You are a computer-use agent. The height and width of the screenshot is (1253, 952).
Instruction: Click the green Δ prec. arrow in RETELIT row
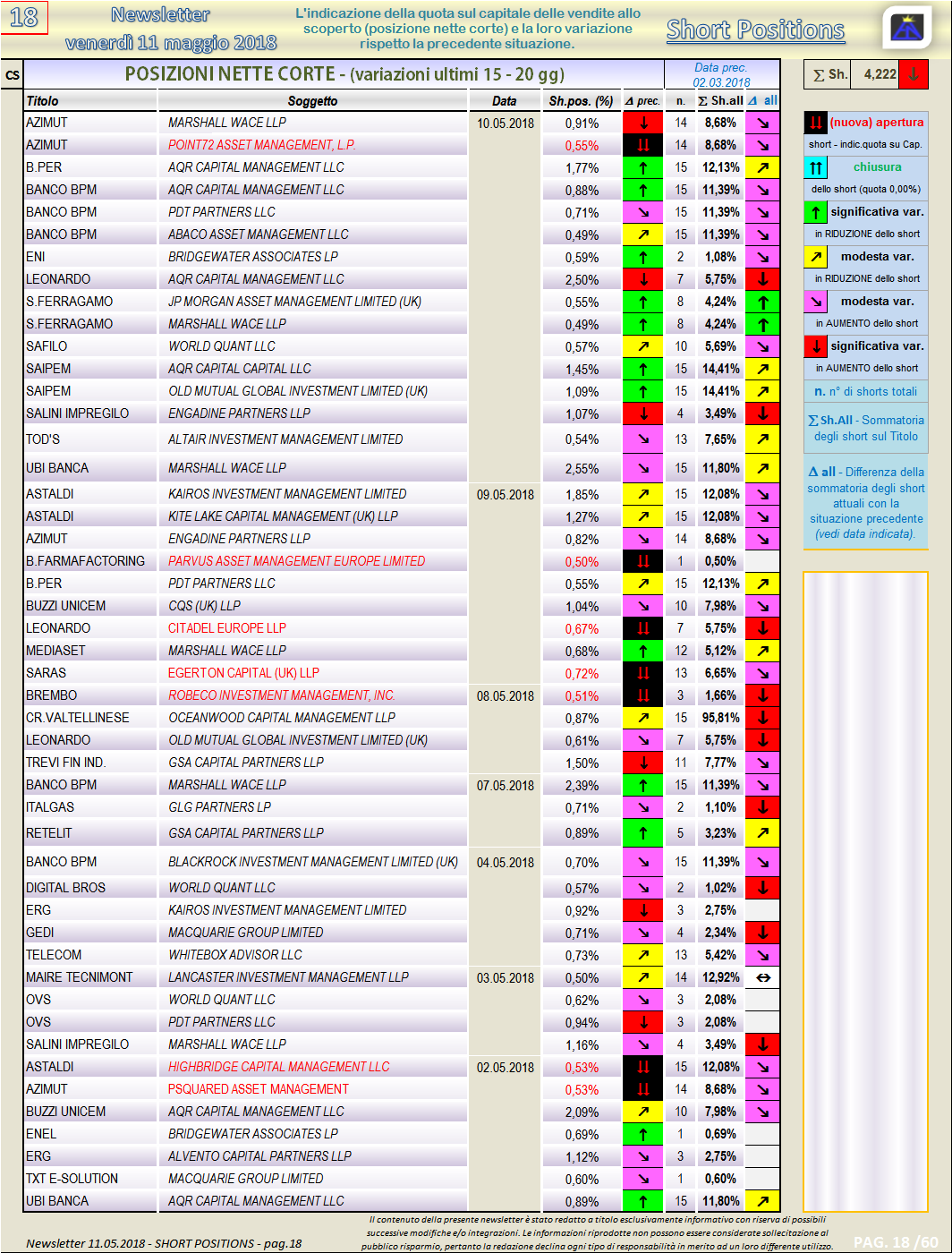tap(642, 833)
